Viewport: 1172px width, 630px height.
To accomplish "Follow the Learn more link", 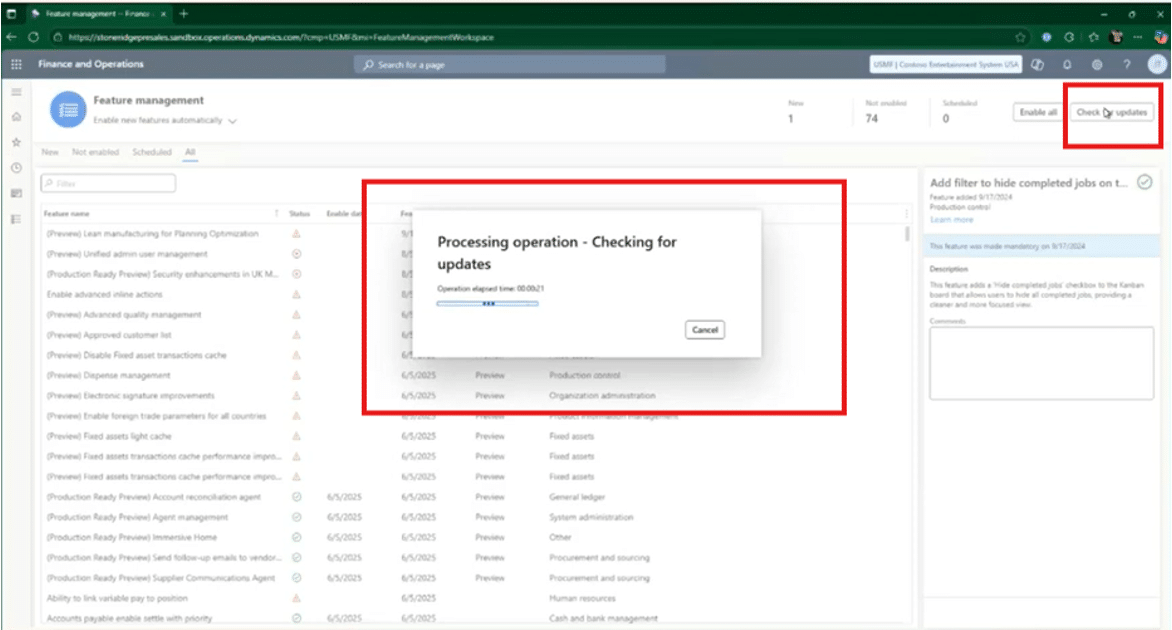I will pyautogui.click(x=951, y=219).
